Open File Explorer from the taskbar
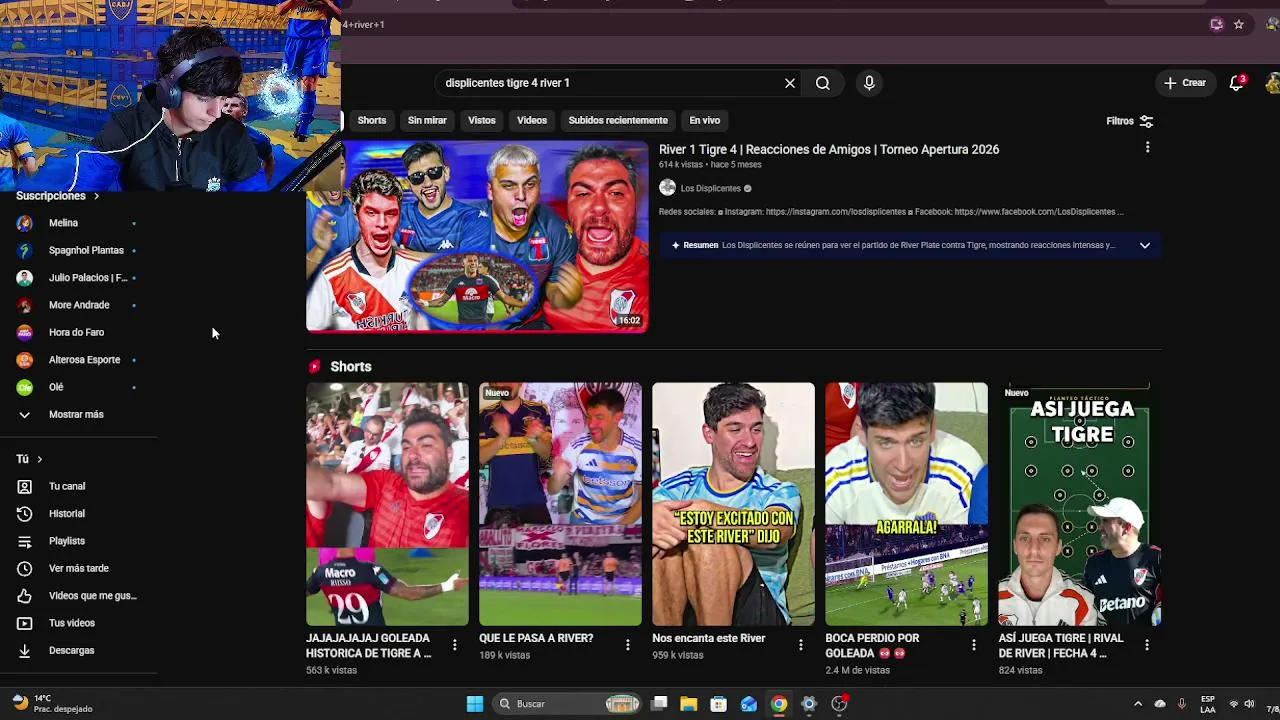This screenshot has height=720, width=1280. tap(688, 704)
